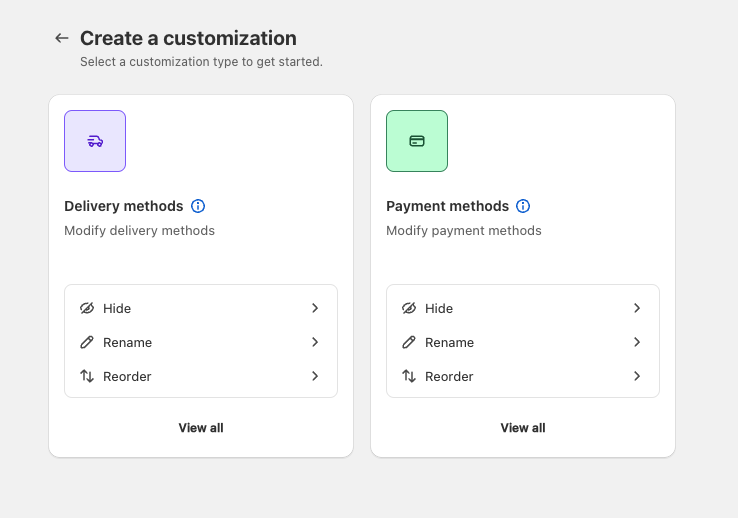The width and height of the screenshot is (738, 518).
Task: Click View all under Payment methods
Action: click(523, 428)
